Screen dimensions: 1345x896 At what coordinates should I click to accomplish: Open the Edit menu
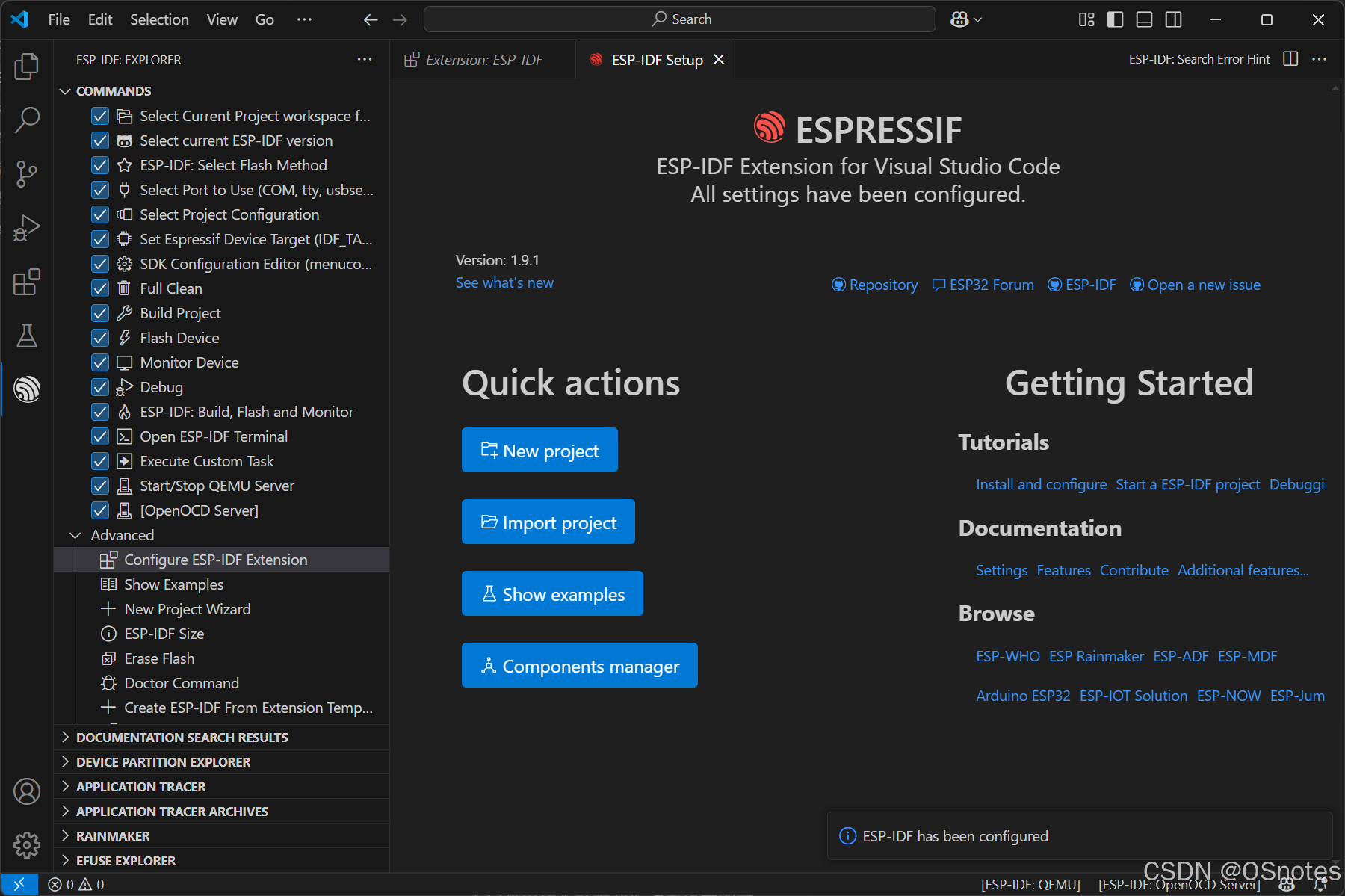(x=100, y=19)
